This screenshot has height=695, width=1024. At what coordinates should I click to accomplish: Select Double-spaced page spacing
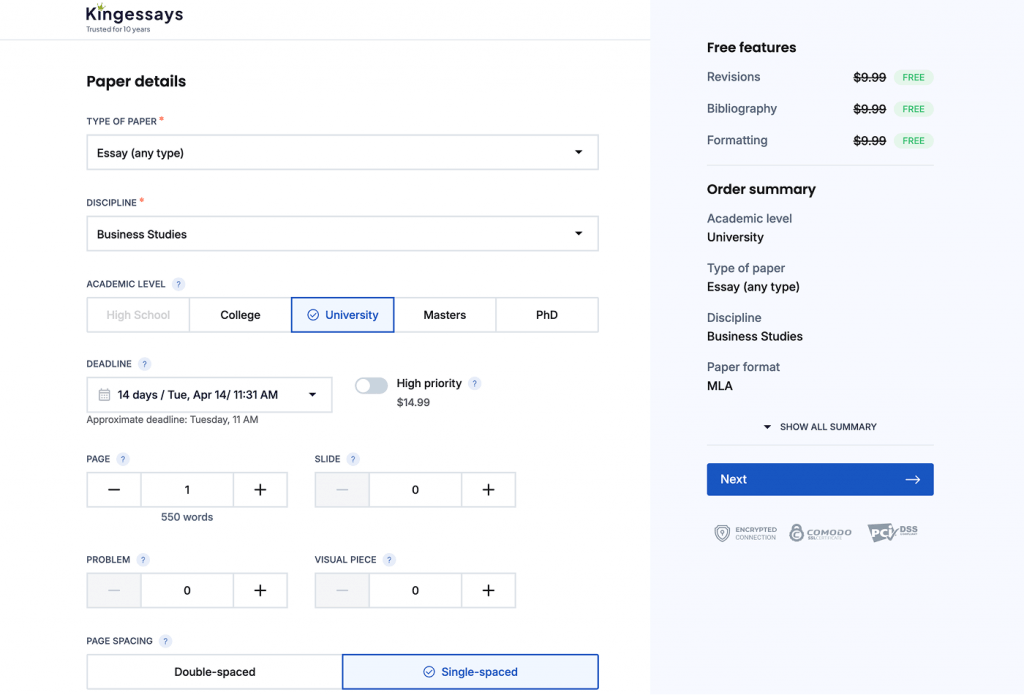click(214, 672)
